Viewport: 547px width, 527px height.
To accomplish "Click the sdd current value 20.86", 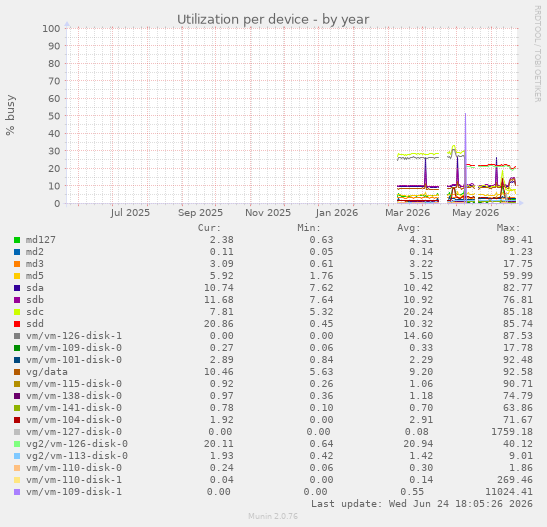I will (219, 324).
